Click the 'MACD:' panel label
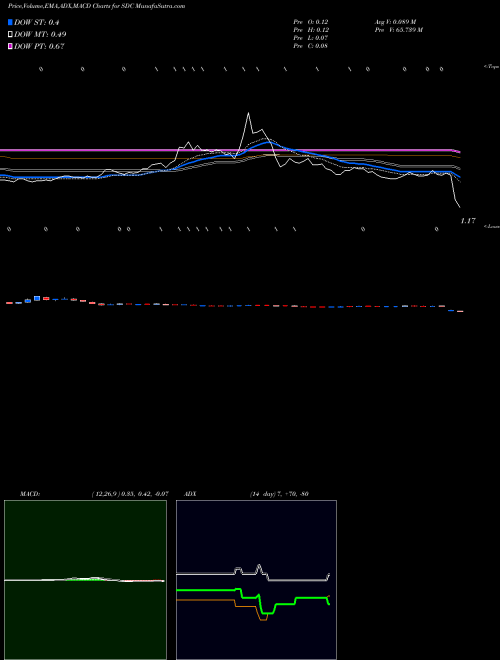The width and height of the screenshot is (500, 660). [x=30, y=494]
